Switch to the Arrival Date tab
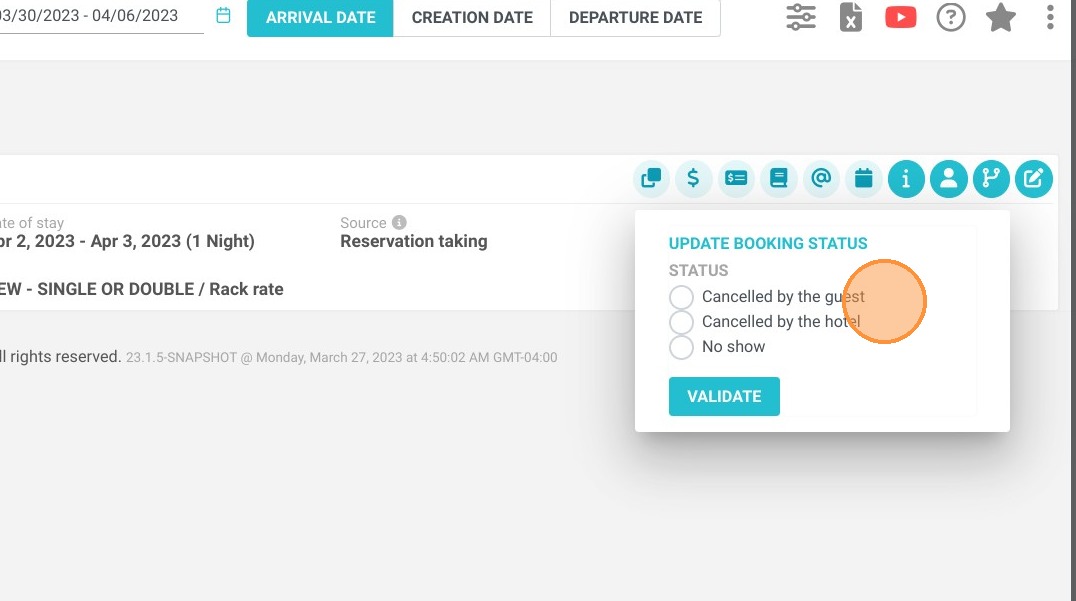 tap(320, 18)
